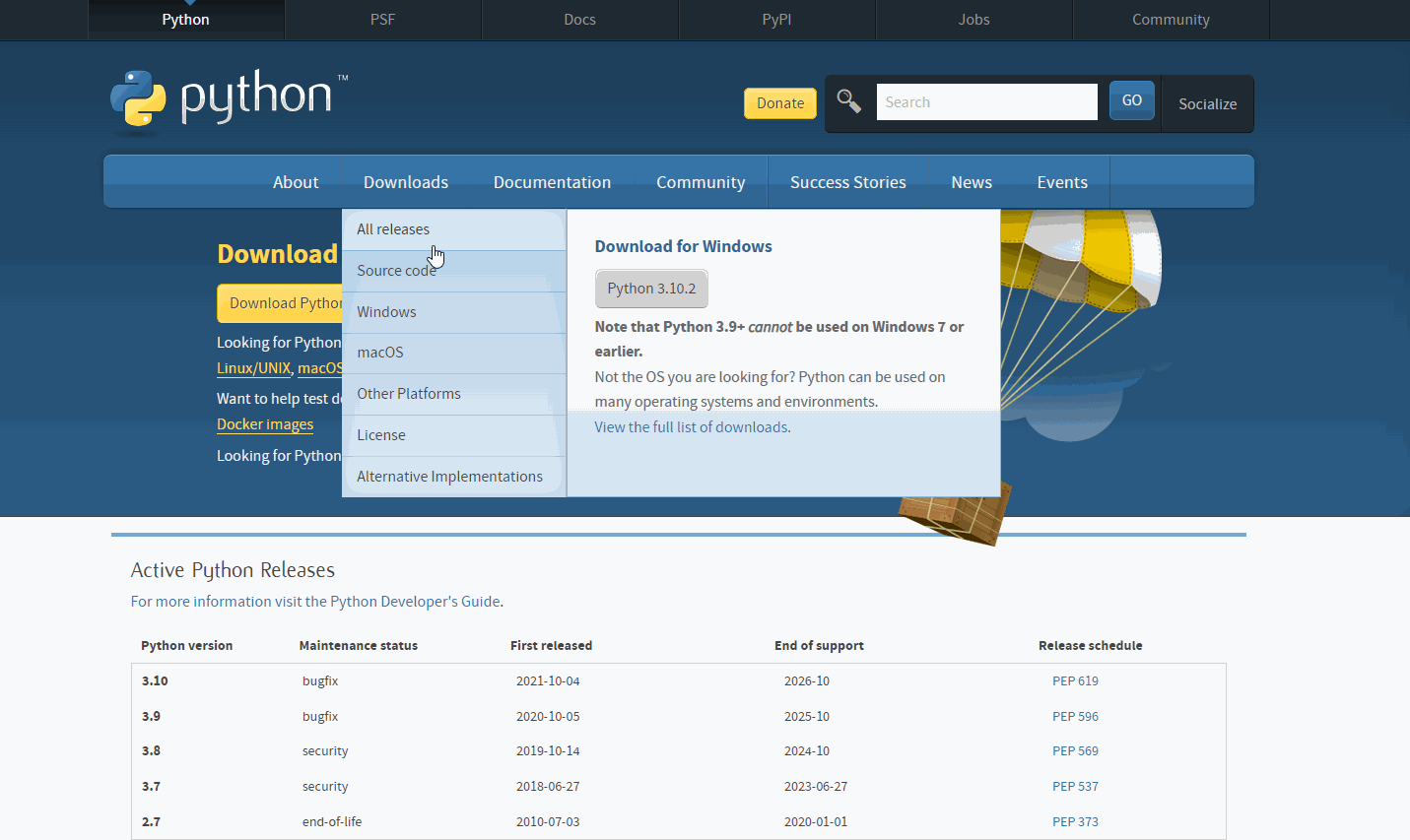Open the PEP 537 release schedule
The height and width of the screenshot is (840, 1410).
pyautogui.click(x=1075, y=787)
